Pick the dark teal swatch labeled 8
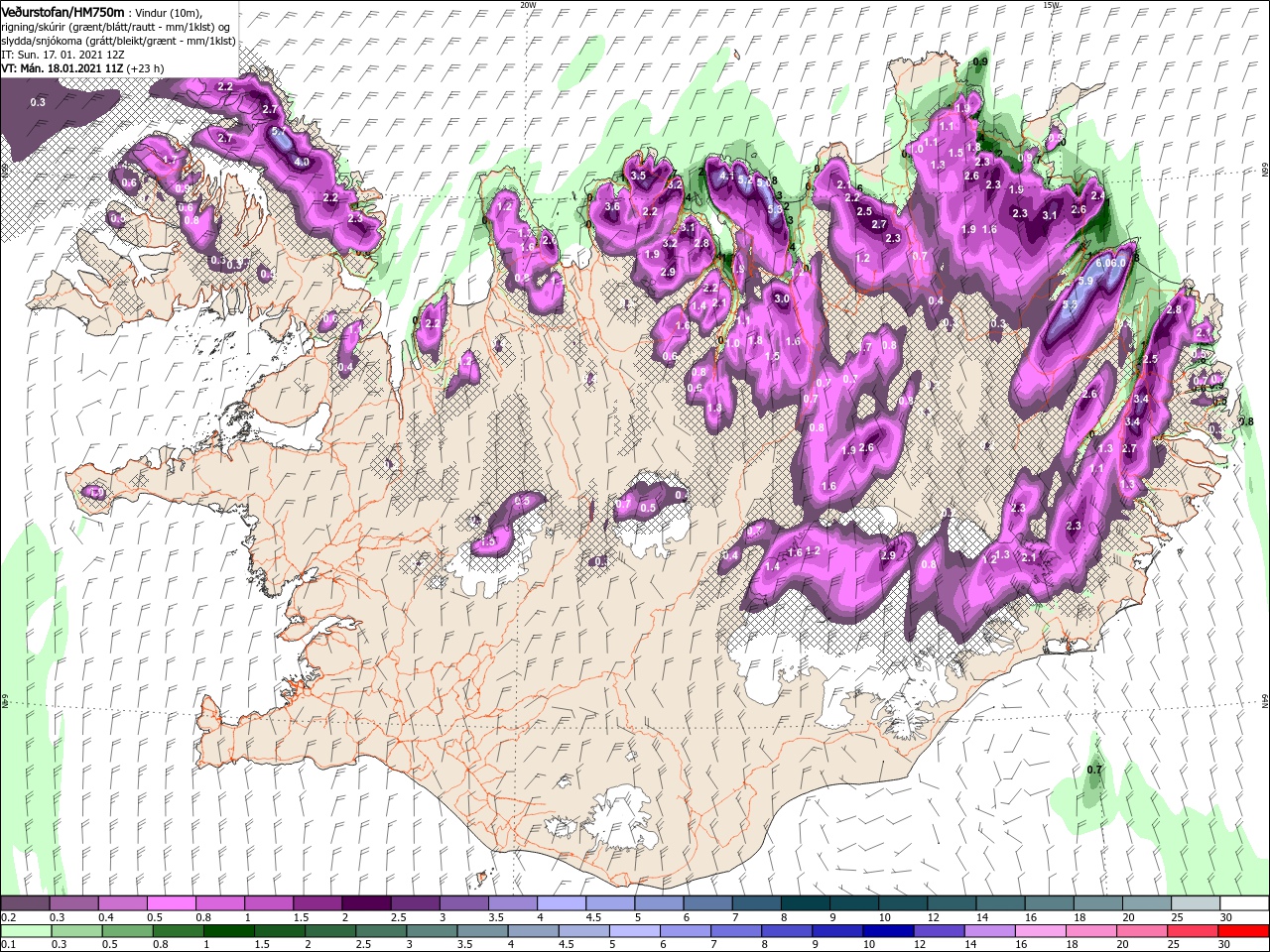Viewport: 1270px width, 952px height. [806, 903]
